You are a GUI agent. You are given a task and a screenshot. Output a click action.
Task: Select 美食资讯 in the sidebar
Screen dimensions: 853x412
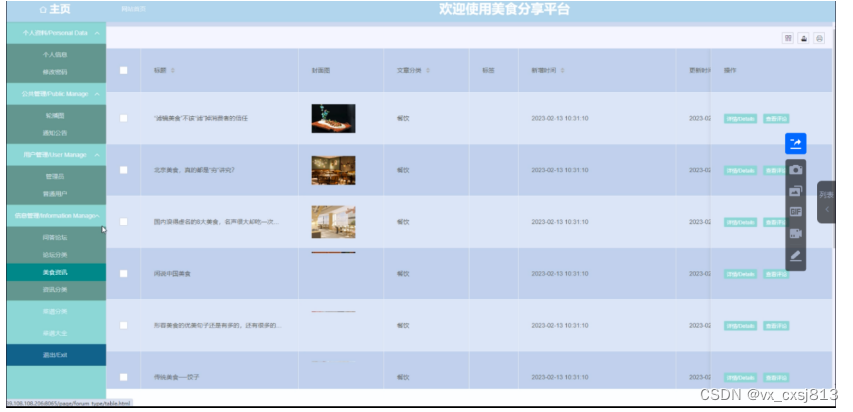55,273
